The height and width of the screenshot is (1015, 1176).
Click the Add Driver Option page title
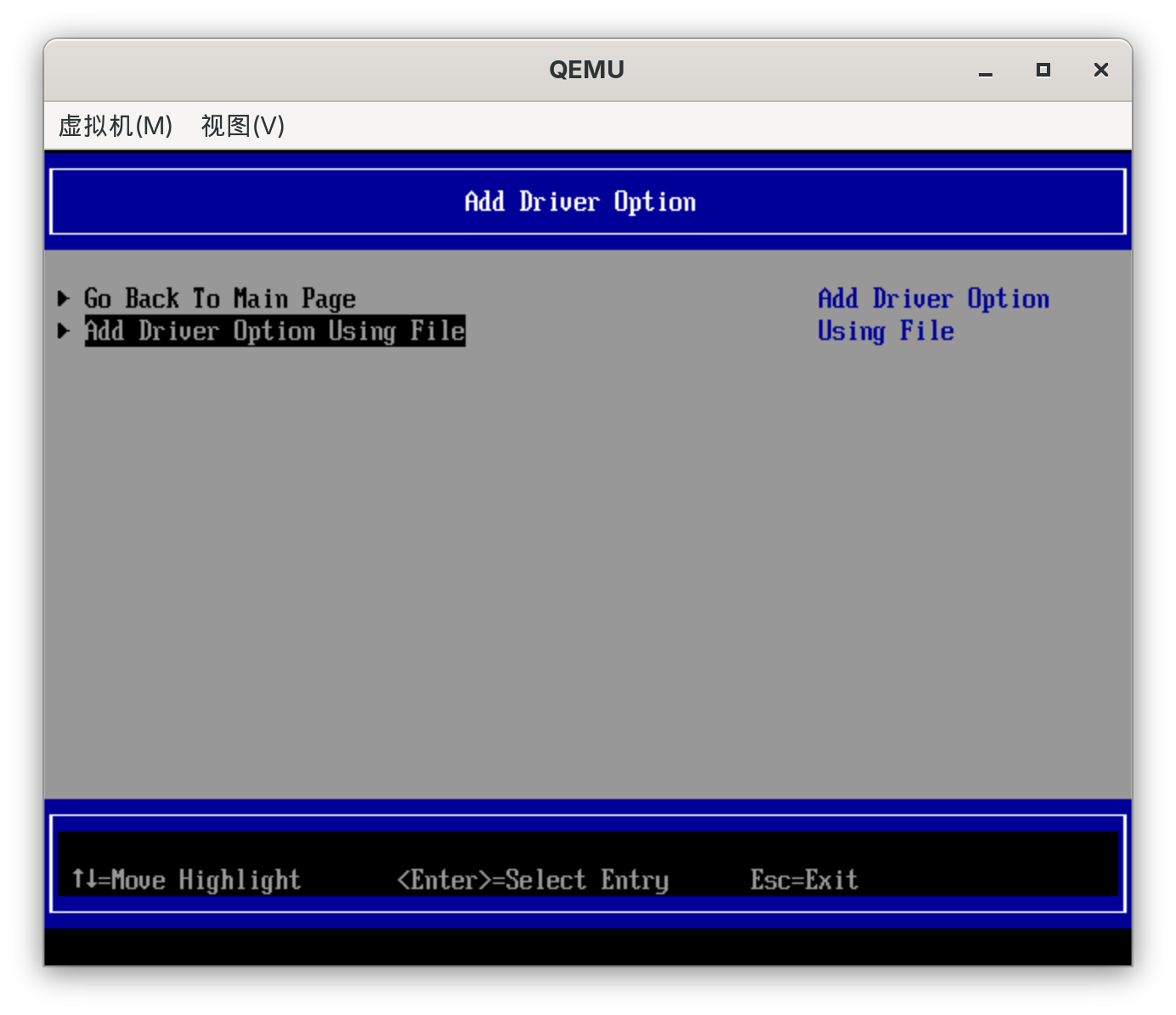580,201
